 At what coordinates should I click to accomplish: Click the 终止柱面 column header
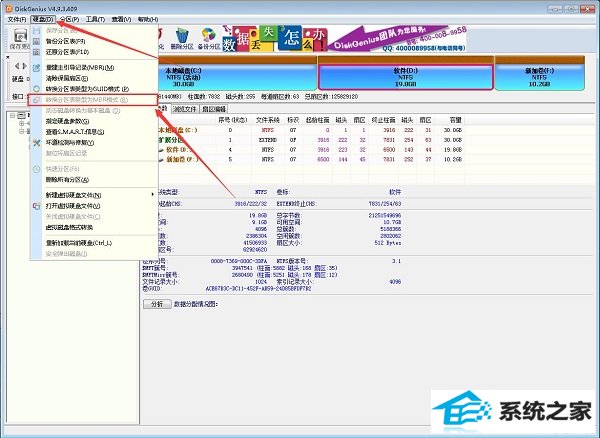tap(383, 120)
